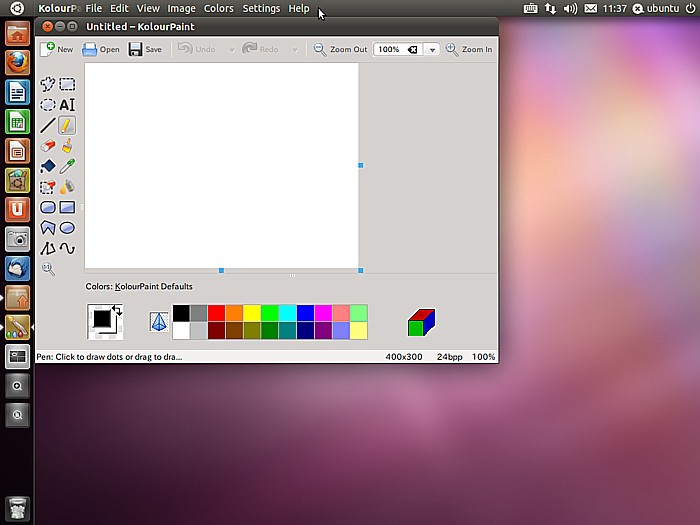Expand the Redo history dropdown arrow

[x=295, y=50]
